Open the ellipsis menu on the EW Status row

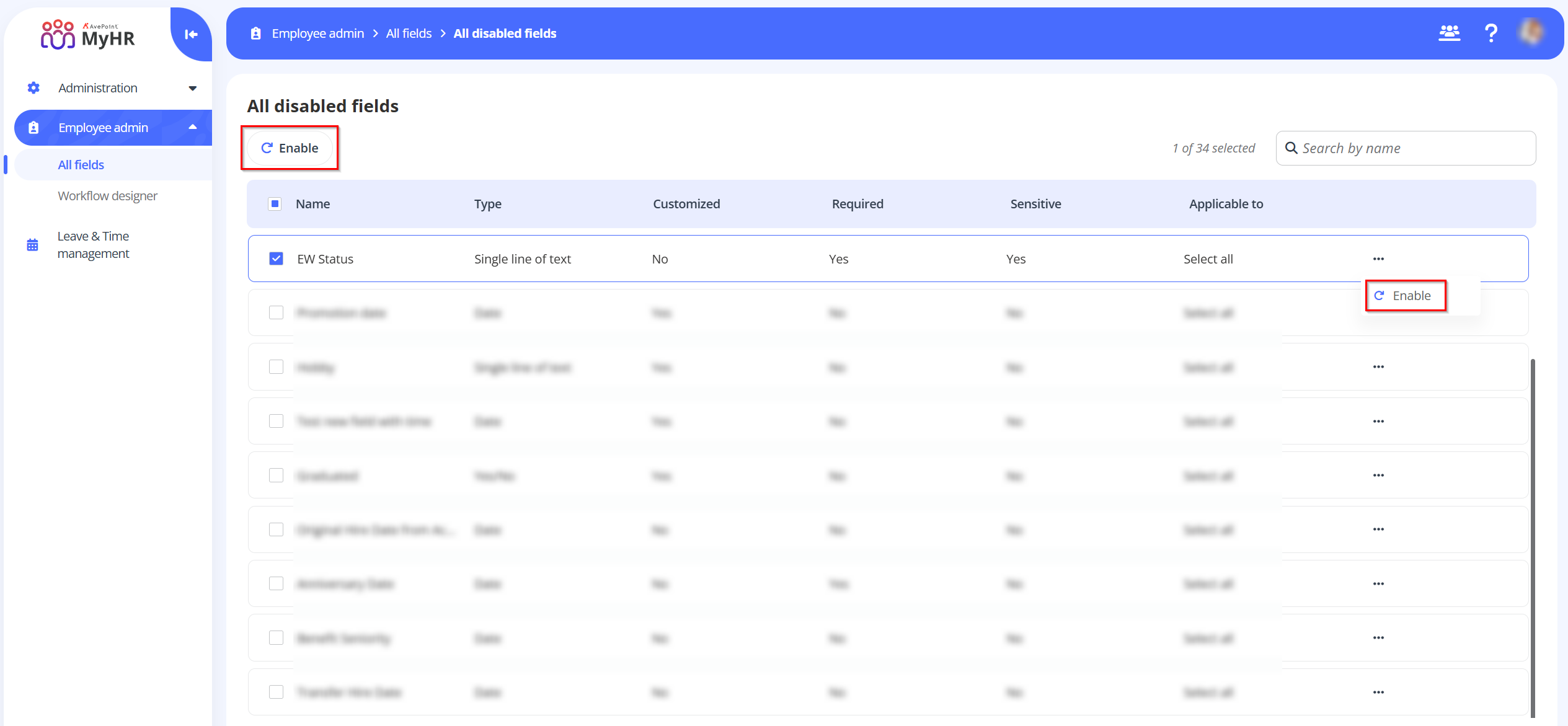coord(1378,259)
